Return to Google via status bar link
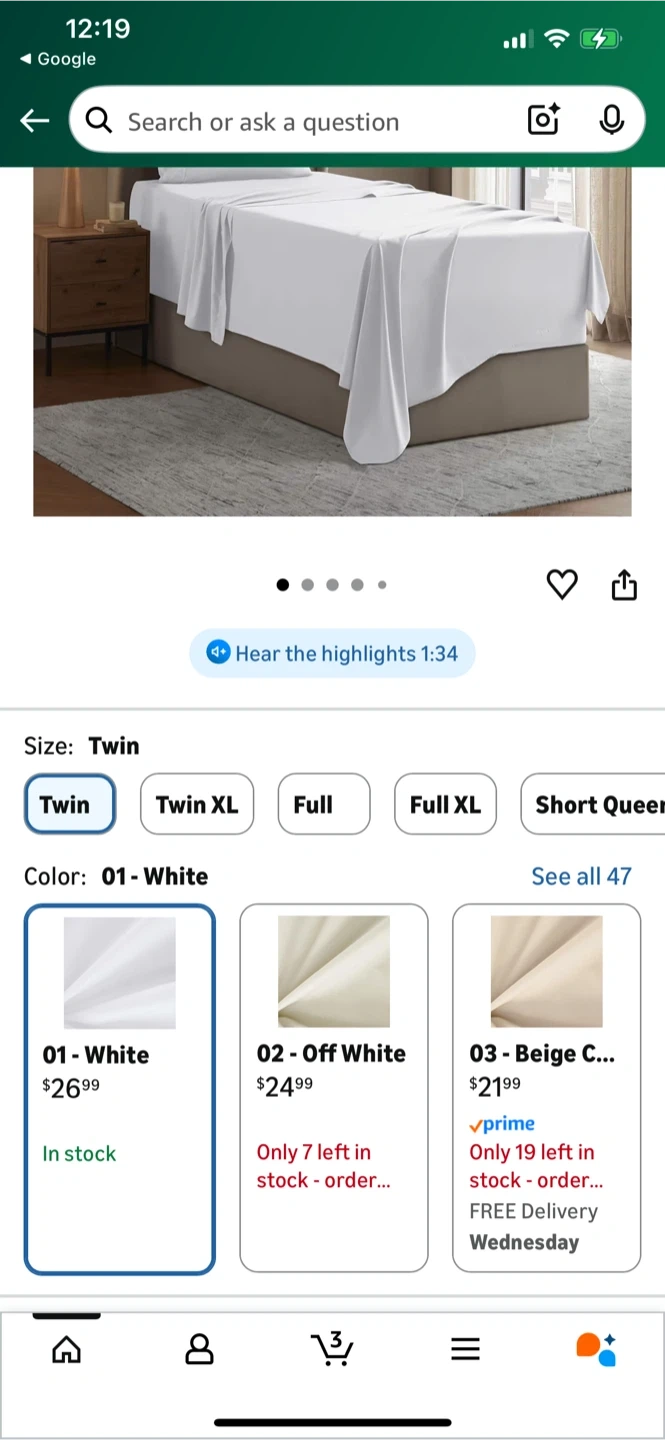Image resolution: width=665 pixels, height=1440 pixels. [x=58, y=59]
